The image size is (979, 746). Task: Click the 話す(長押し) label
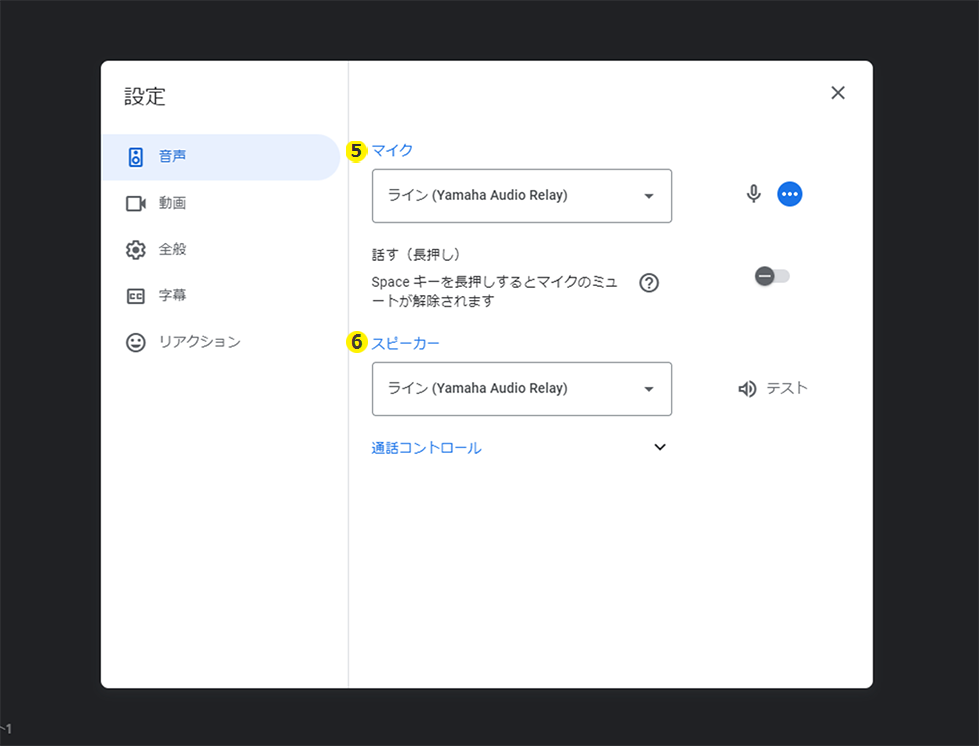(x=416, y=255)
